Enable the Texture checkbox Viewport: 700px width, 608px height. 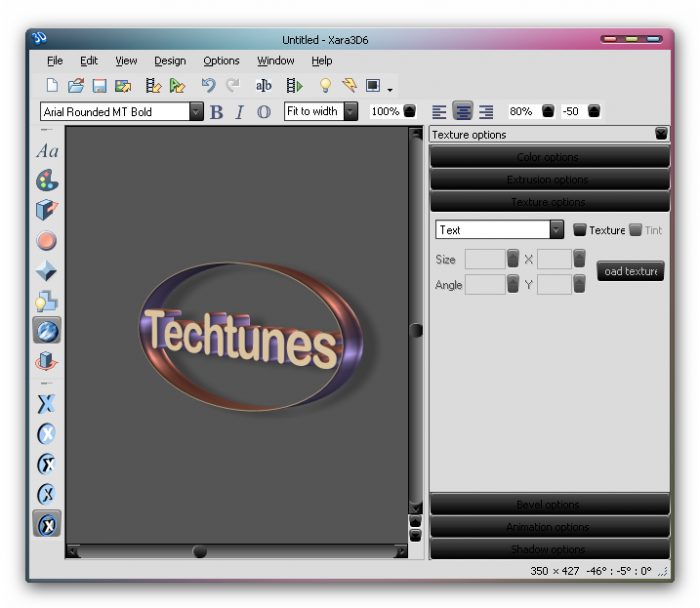(580, 230)
